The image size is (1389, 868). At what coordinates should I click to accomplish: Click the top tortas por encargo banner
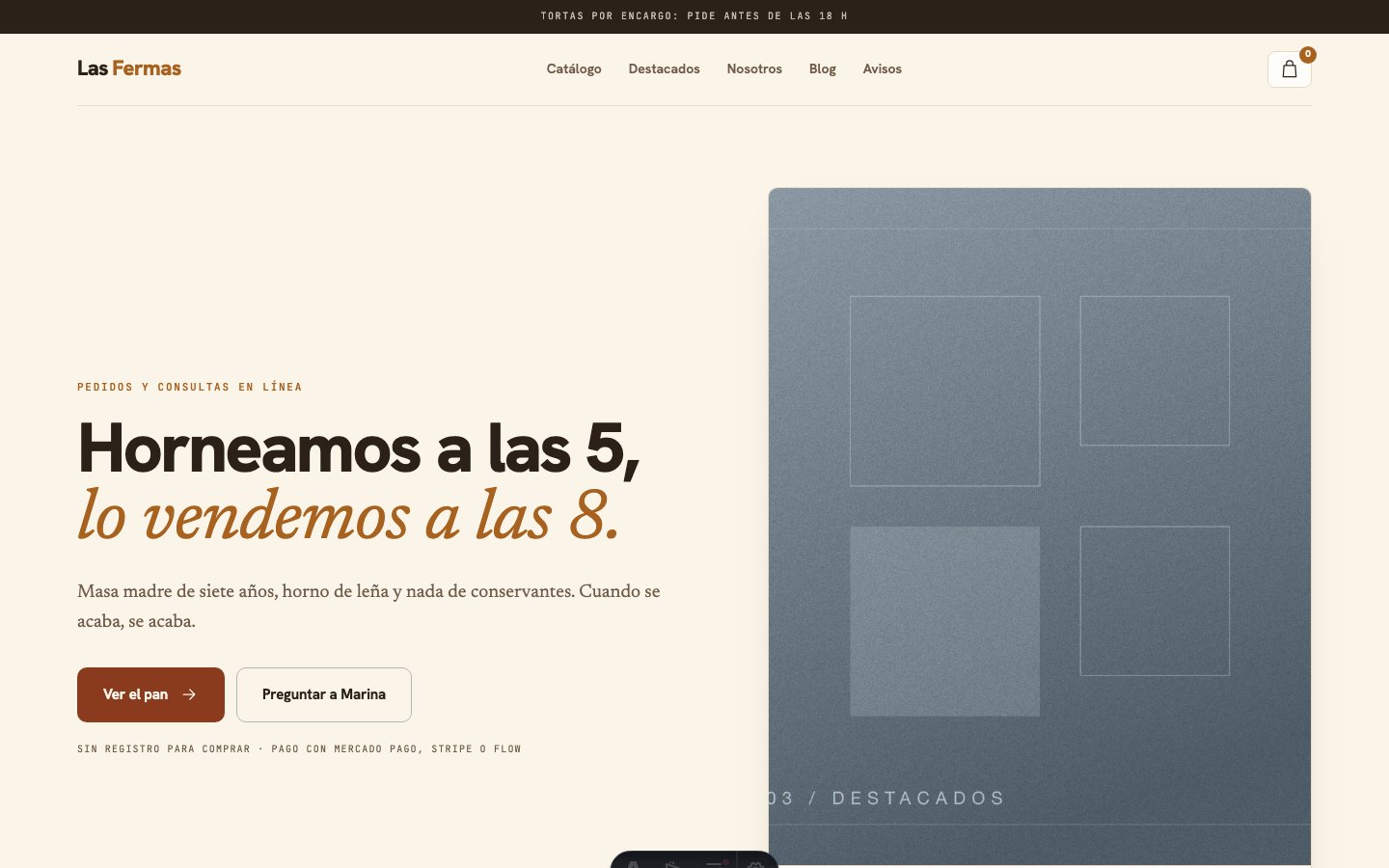[x=694, y=16]
